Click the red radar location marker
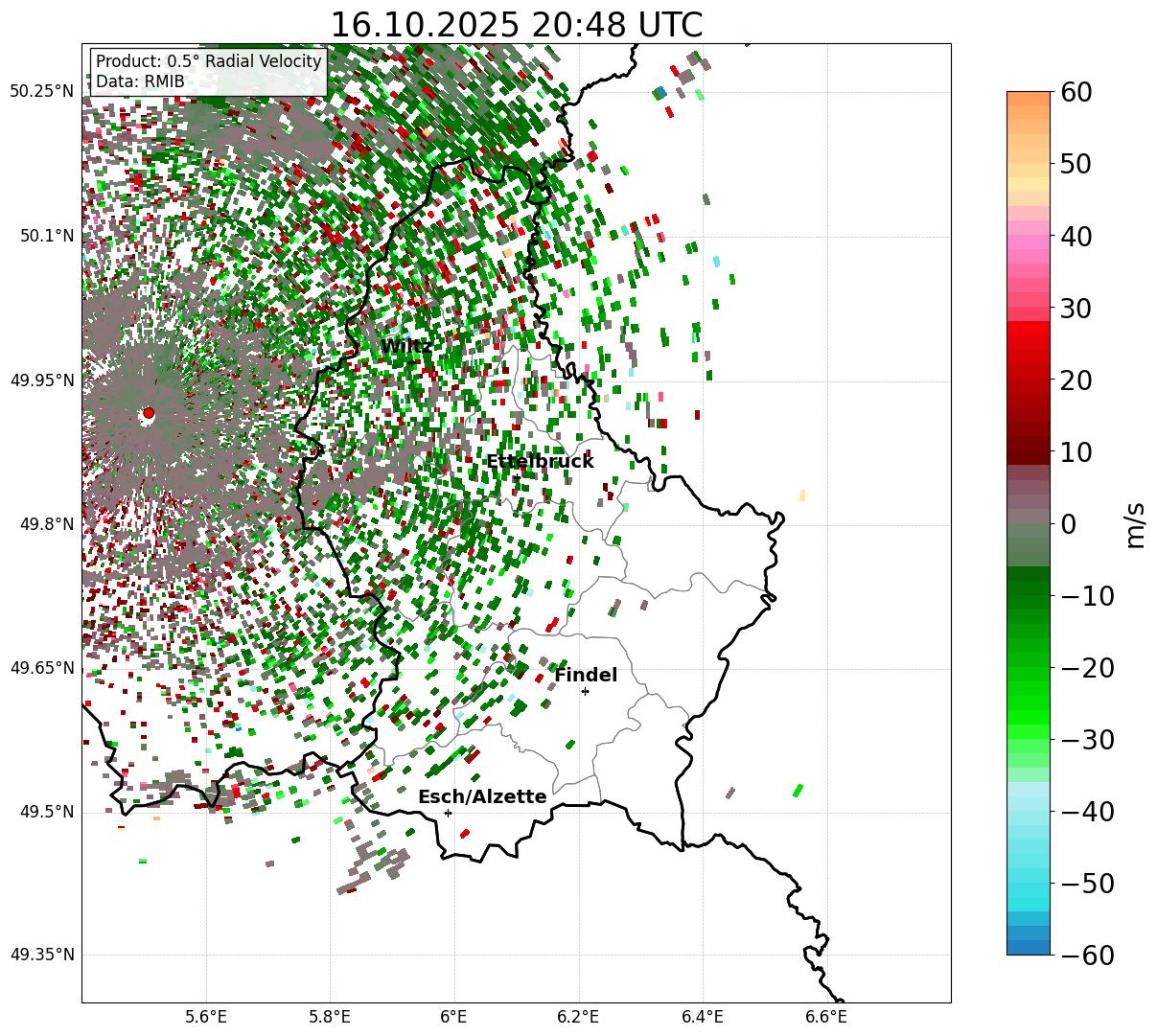The image size is (1157, 1036). point(148,413)
